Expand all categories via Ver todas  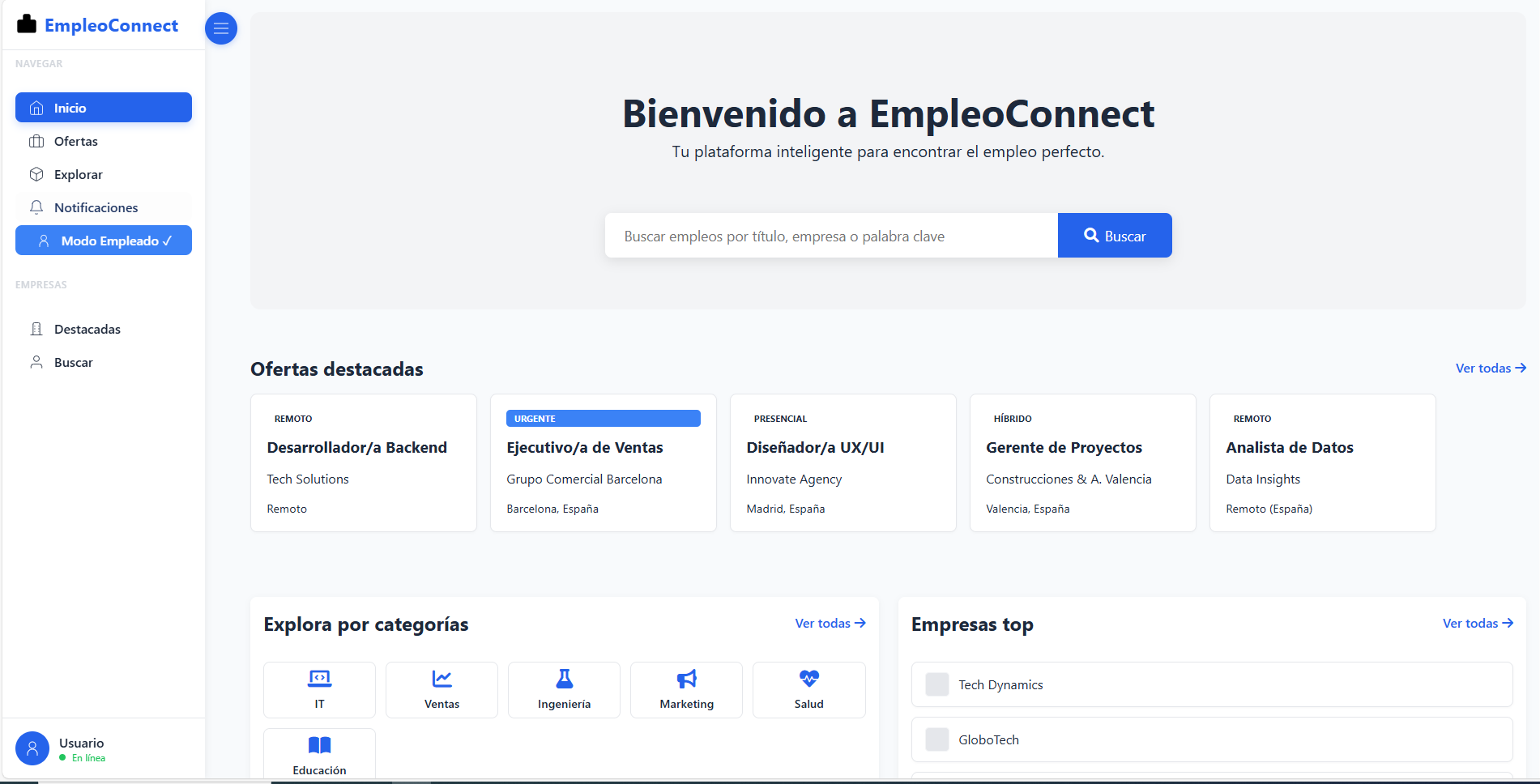(830, 624)
